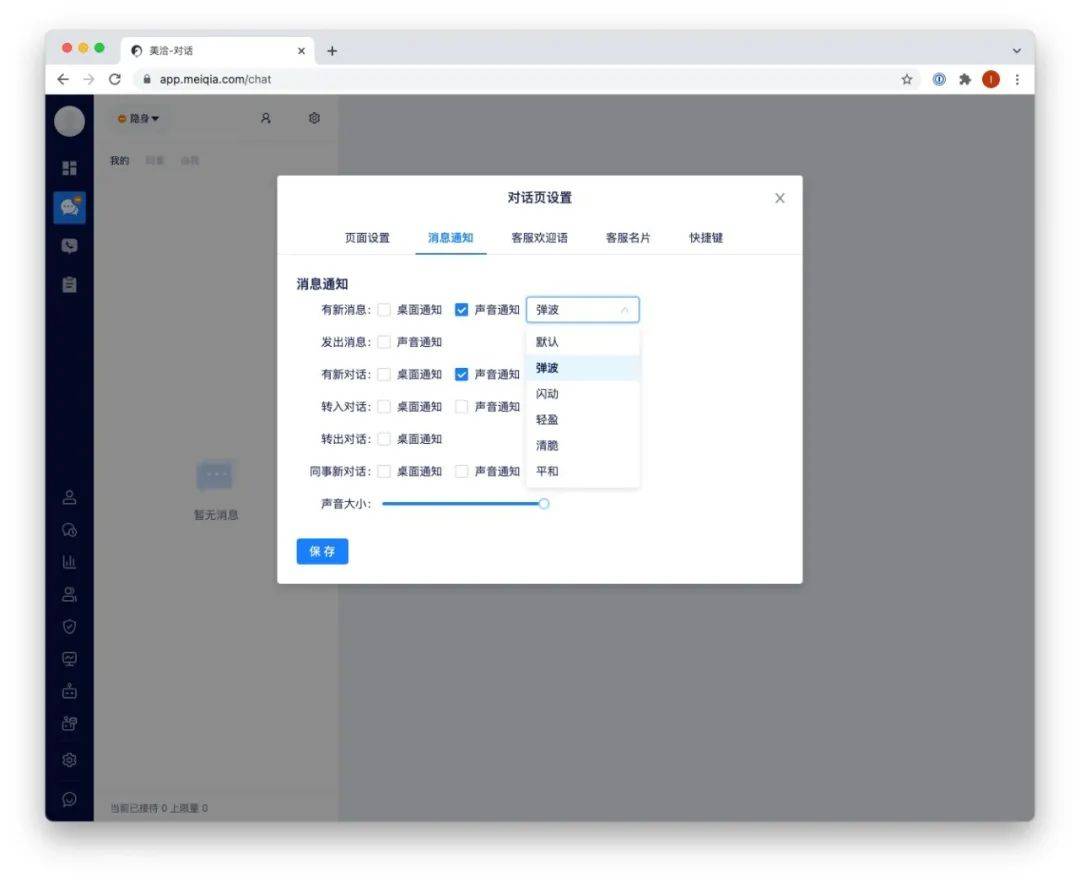Open the shield security sidebar icon
The width and height of the screenshot is (1080, 881).
click(70, 626)
